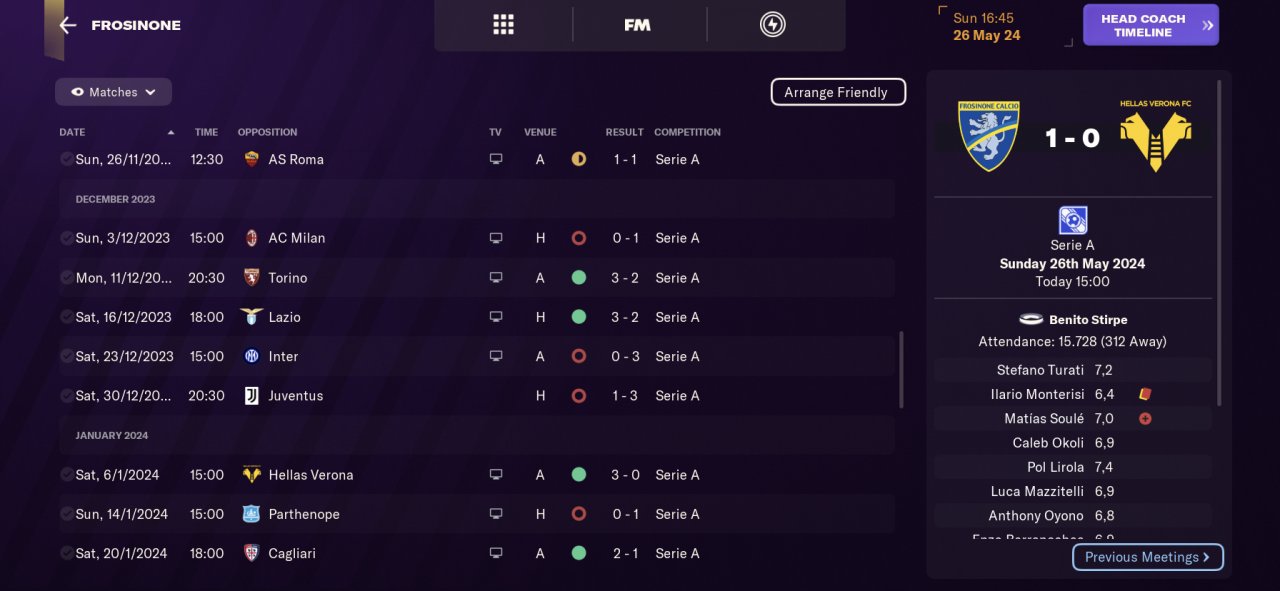Click the Frosinone Calcio crest in match panel
The height and width of the screenshot is (591, 1280).
click(x=988, y=135)
